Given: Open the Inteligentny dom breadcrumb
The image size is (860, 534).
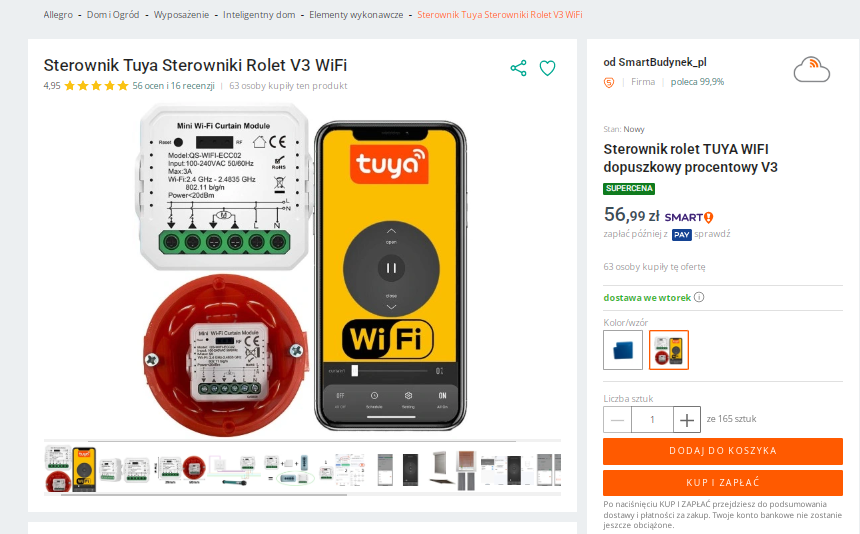Looking at the screenshot, I should [259, 15].
